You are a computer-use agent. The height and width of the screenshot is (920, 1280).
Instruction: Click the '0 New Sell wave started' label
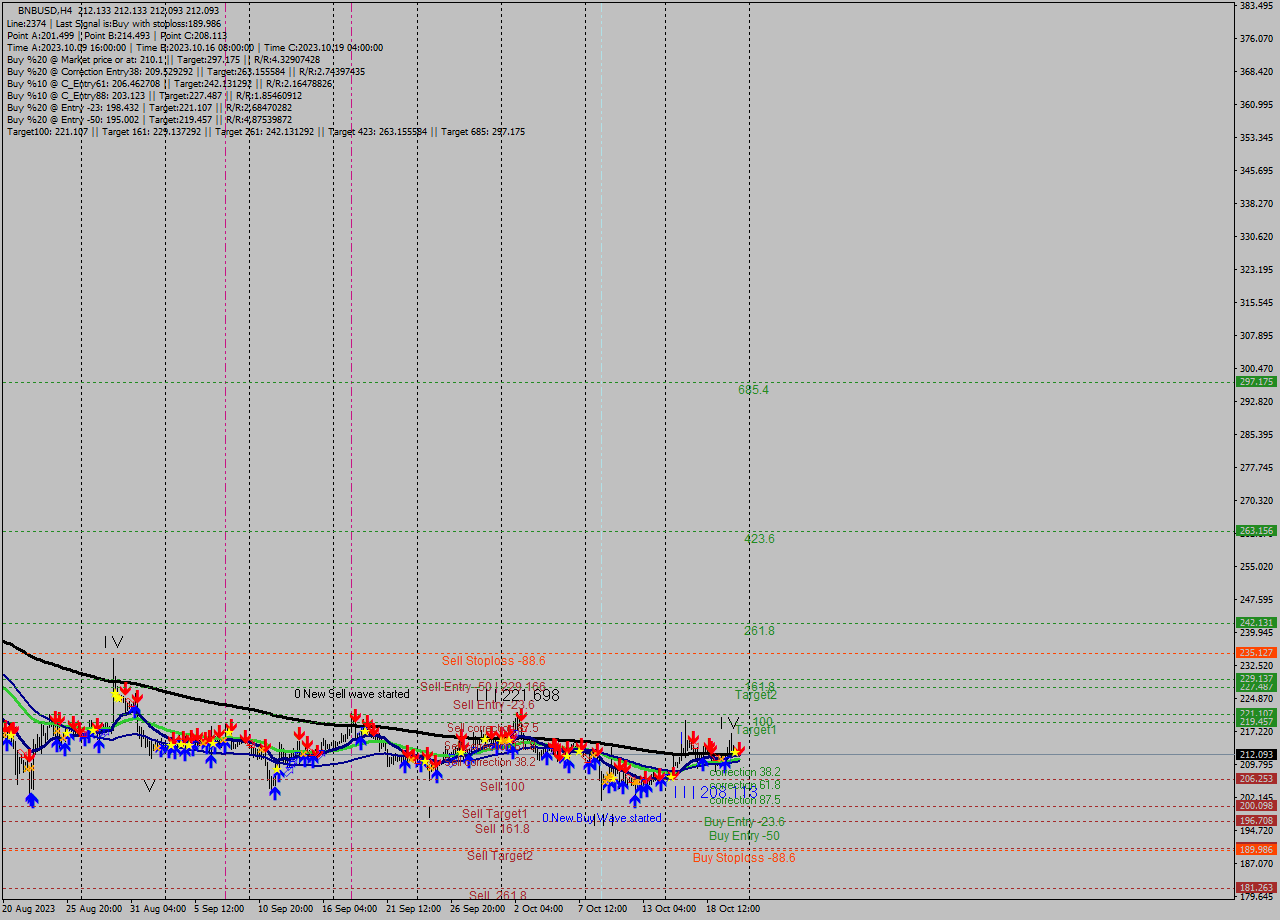click(x=350, y=693)
